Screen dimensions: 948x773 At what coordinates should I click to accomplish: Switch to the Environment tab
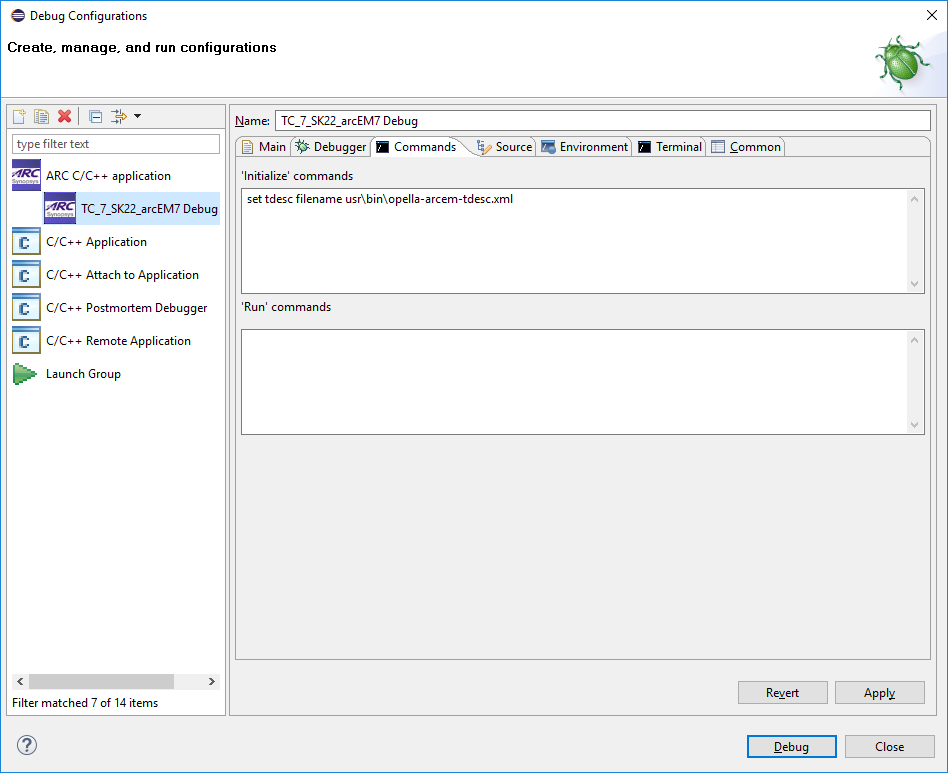point(585,147)
